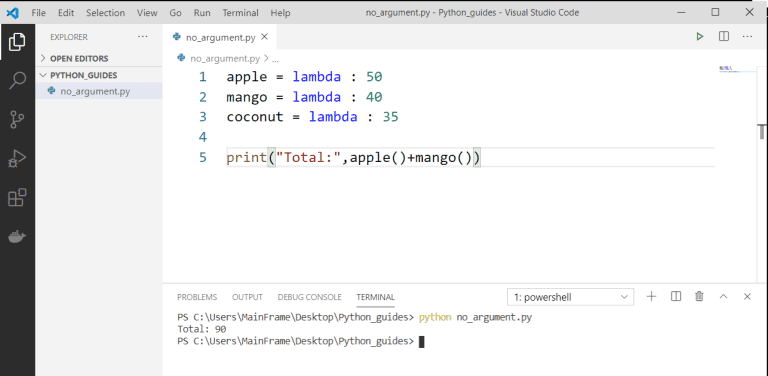
Task: Click the EXPLORER sidebar title
Action: [69, 37]
